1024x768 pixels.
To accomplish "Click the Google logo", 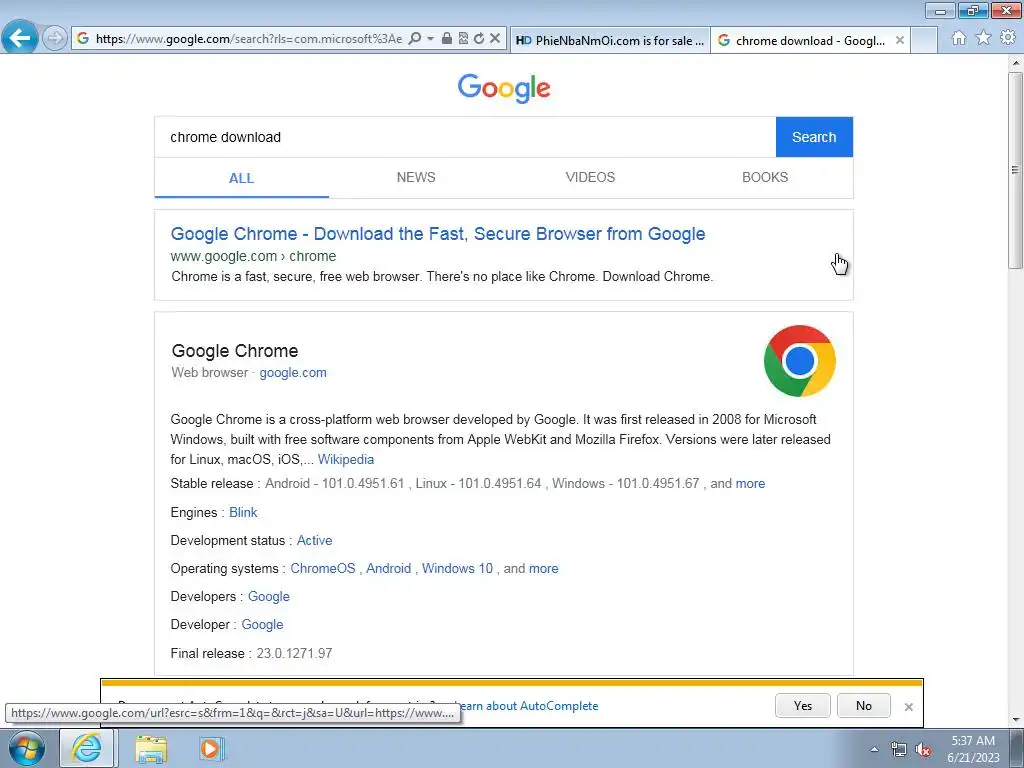I will click(504, 88).
